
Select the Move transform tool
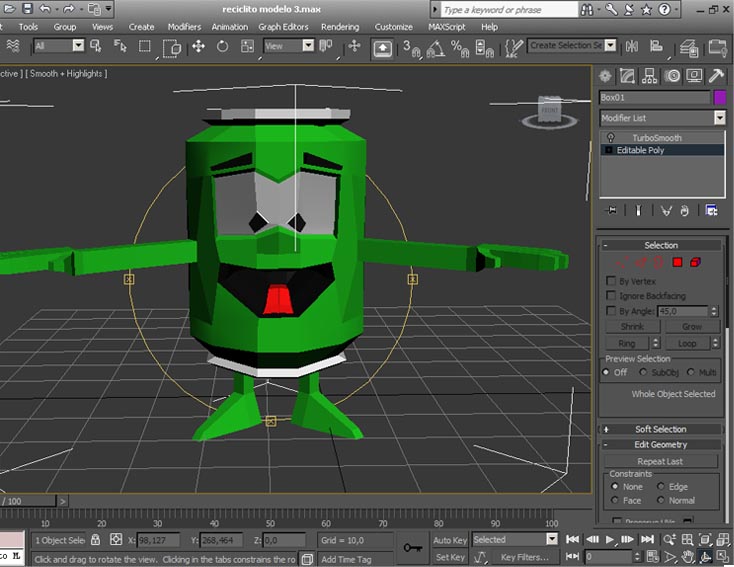point(198,46)
